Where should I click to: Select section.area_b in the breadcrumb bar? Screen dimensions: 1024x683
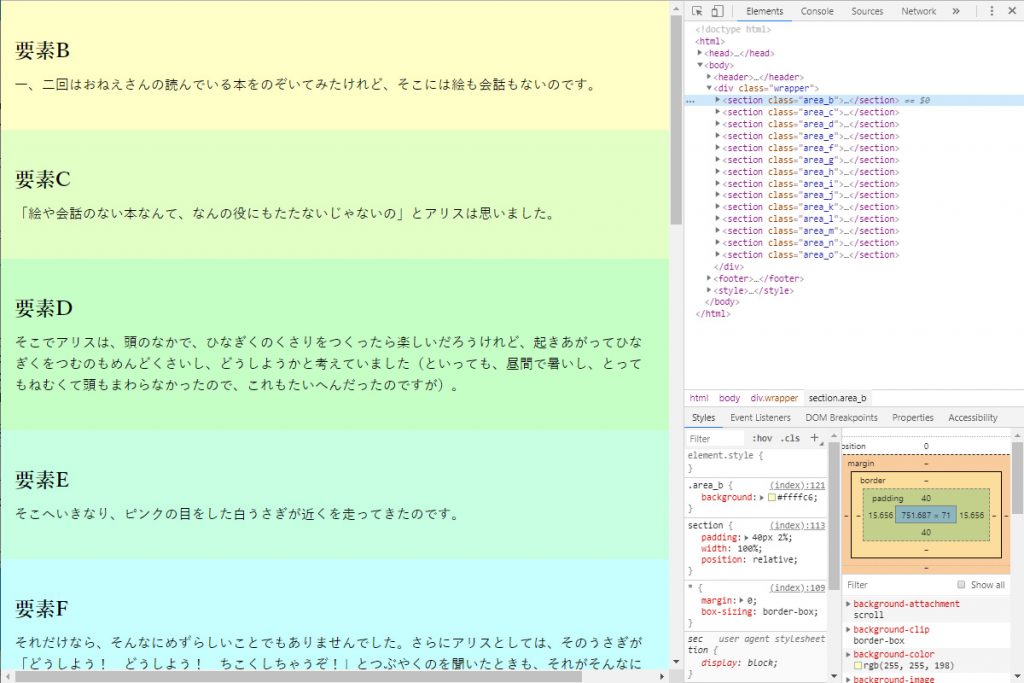click(x=837, y=398)
